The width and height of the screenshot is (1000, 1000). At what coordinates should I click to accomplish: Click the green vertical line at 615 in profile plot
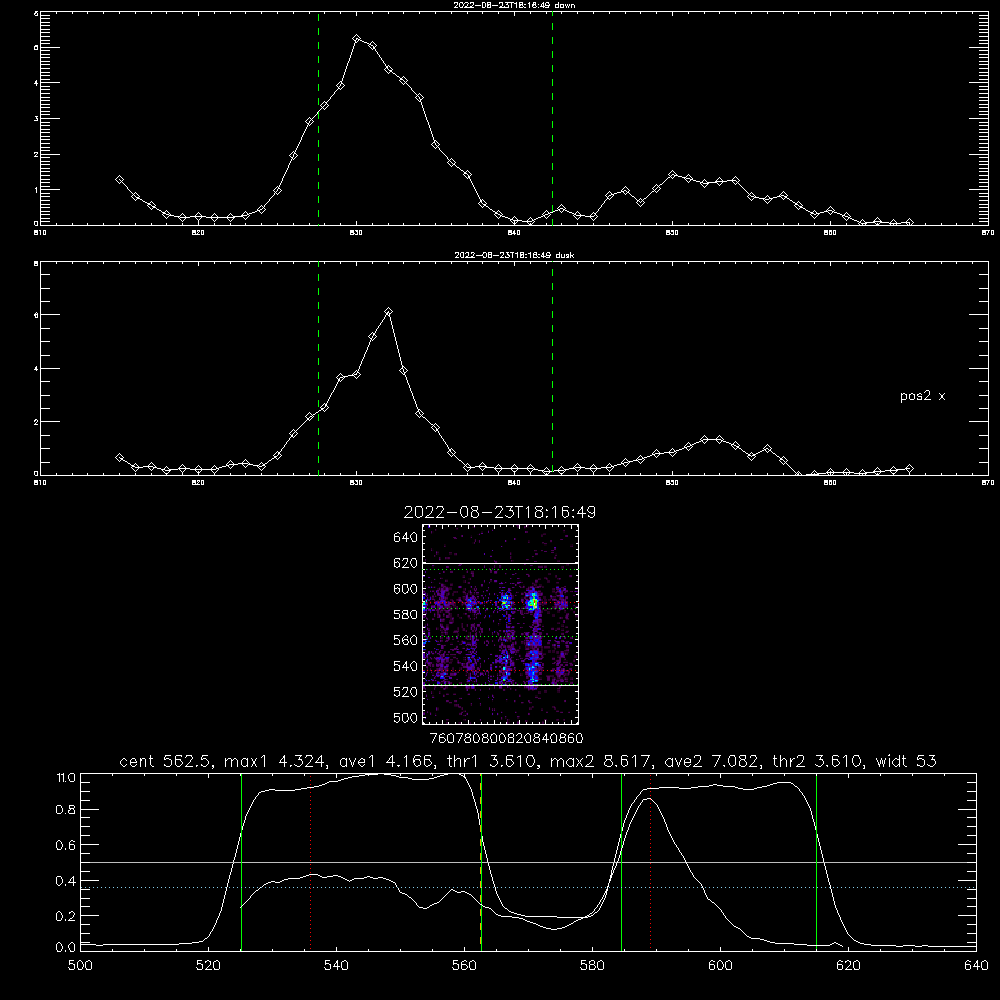point(816,861)
